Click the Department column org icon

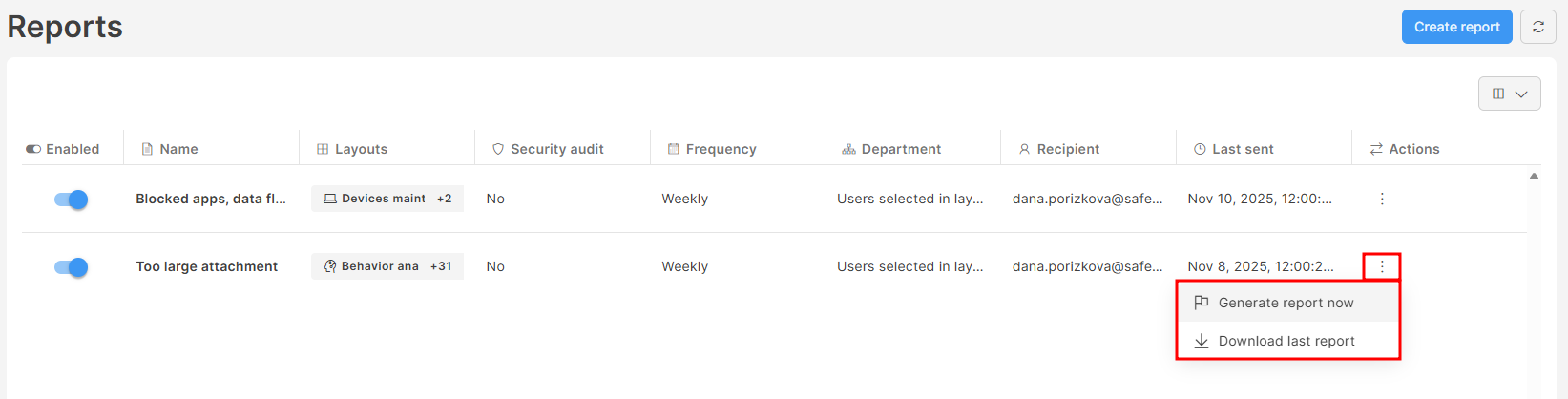pos(848,149)
